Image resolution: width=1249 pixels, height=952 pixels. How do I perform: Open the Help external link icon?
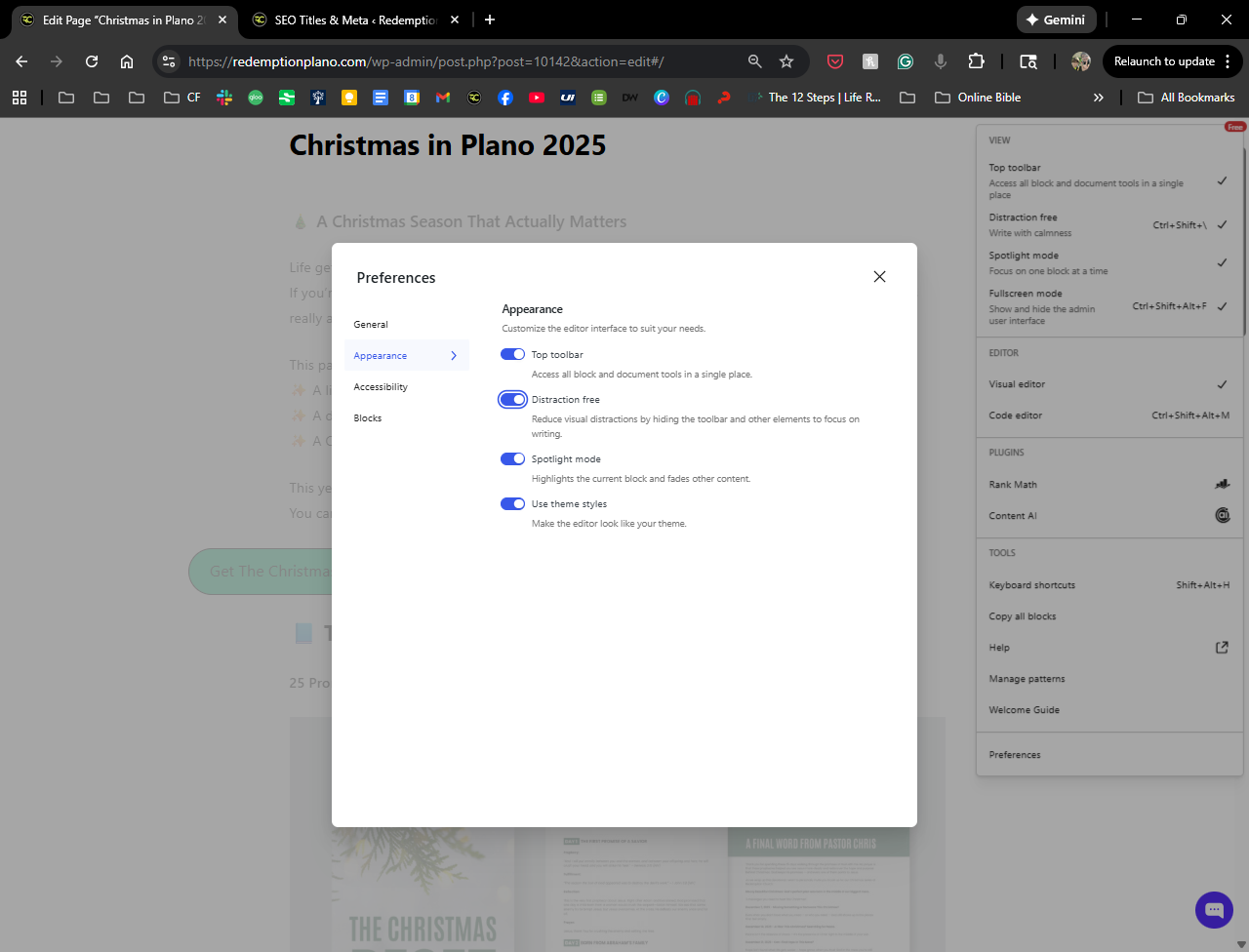[x=1222, y=648]
